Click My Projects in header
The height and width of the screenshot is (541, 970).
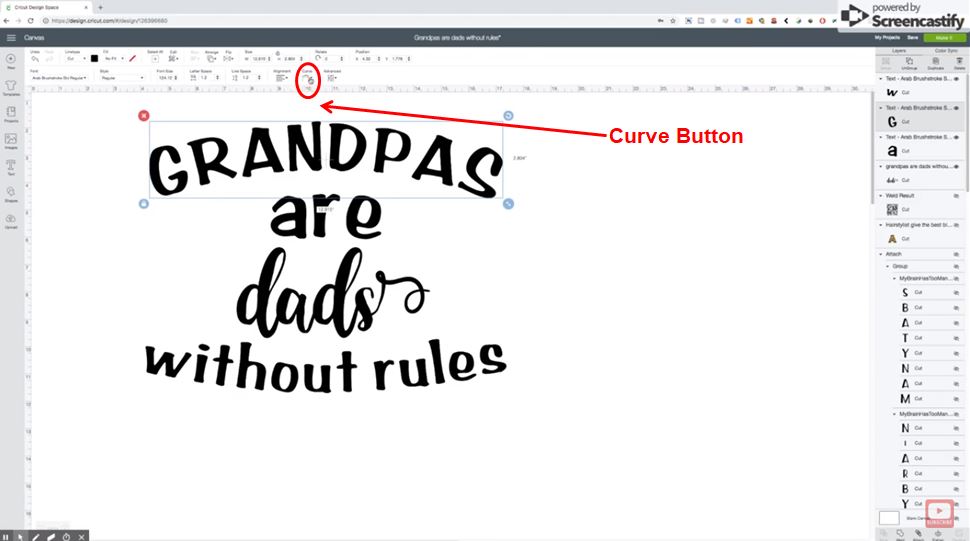886,38
